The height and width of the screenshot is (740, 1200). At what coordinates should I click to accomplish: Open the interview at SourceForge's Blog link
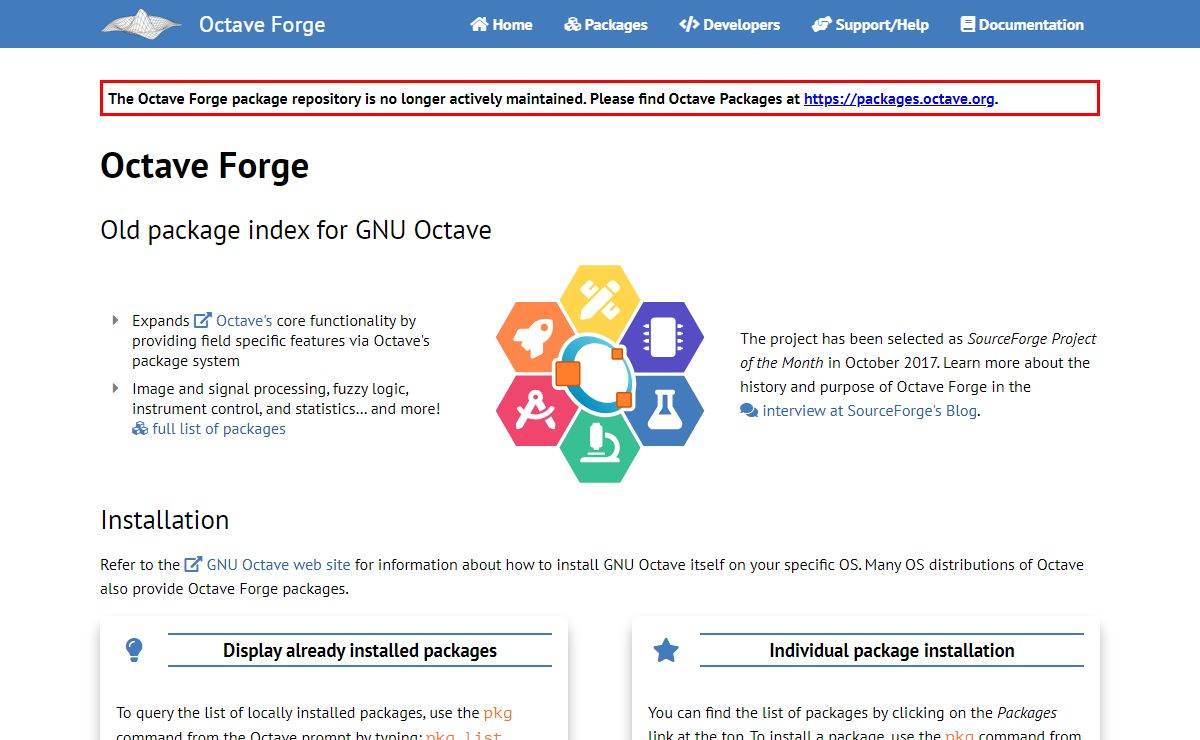coord(870,411)
